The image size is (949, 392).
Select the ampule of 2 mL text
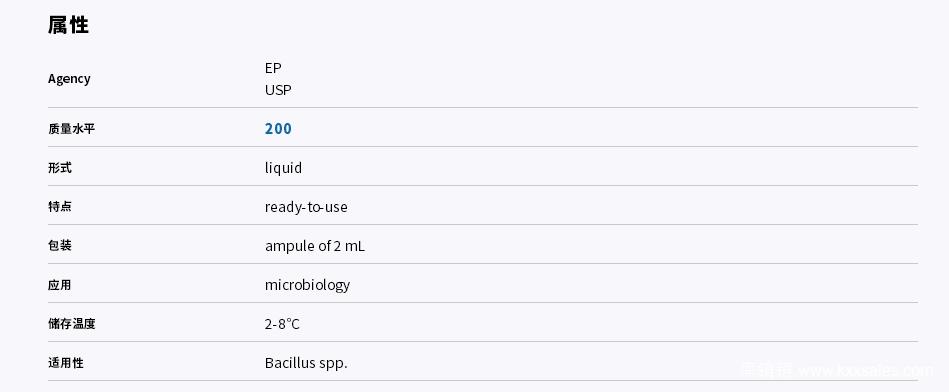315,246
